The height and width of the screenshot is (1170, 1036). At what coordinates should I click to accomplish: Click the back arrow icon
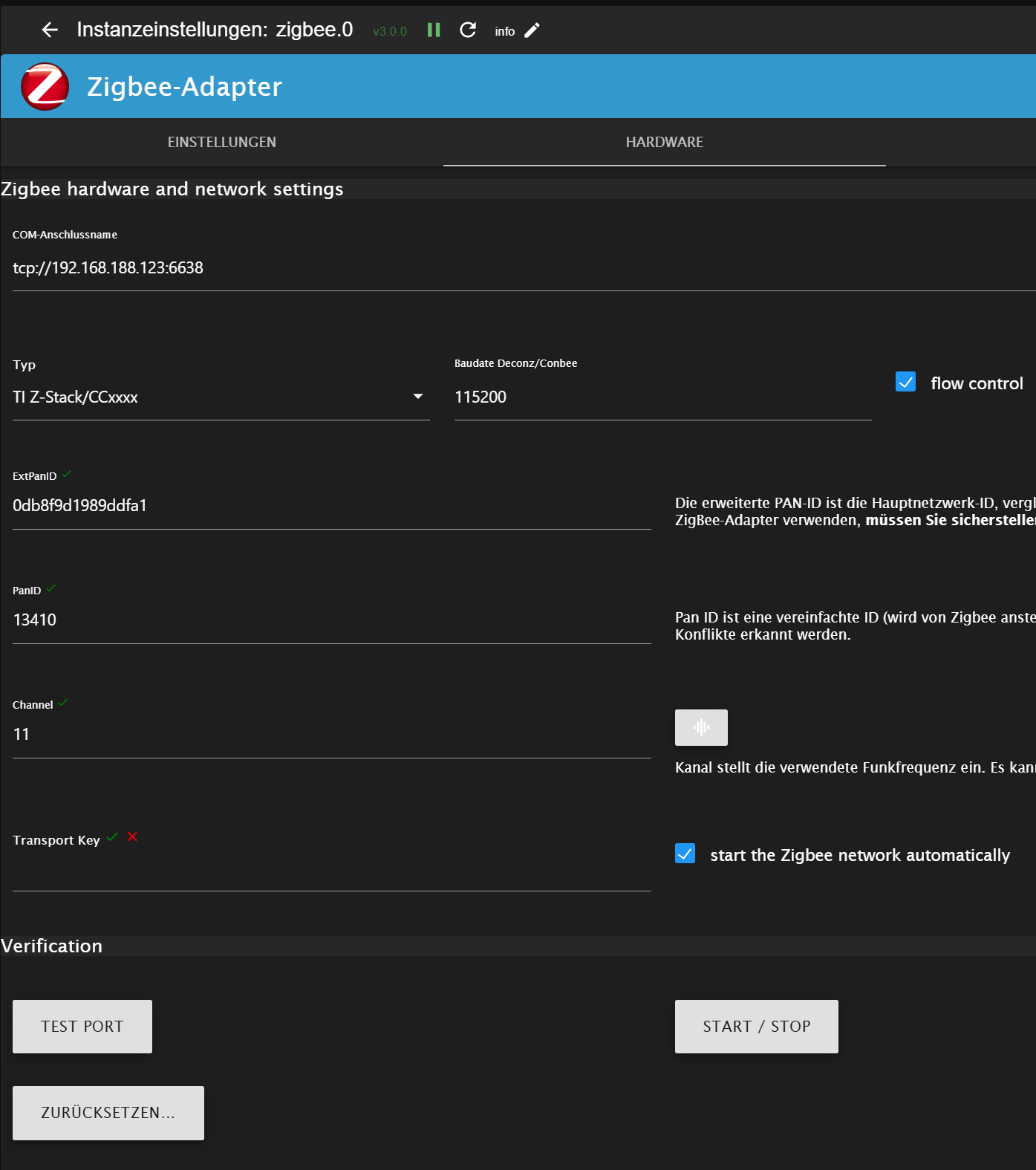(50, 30)
